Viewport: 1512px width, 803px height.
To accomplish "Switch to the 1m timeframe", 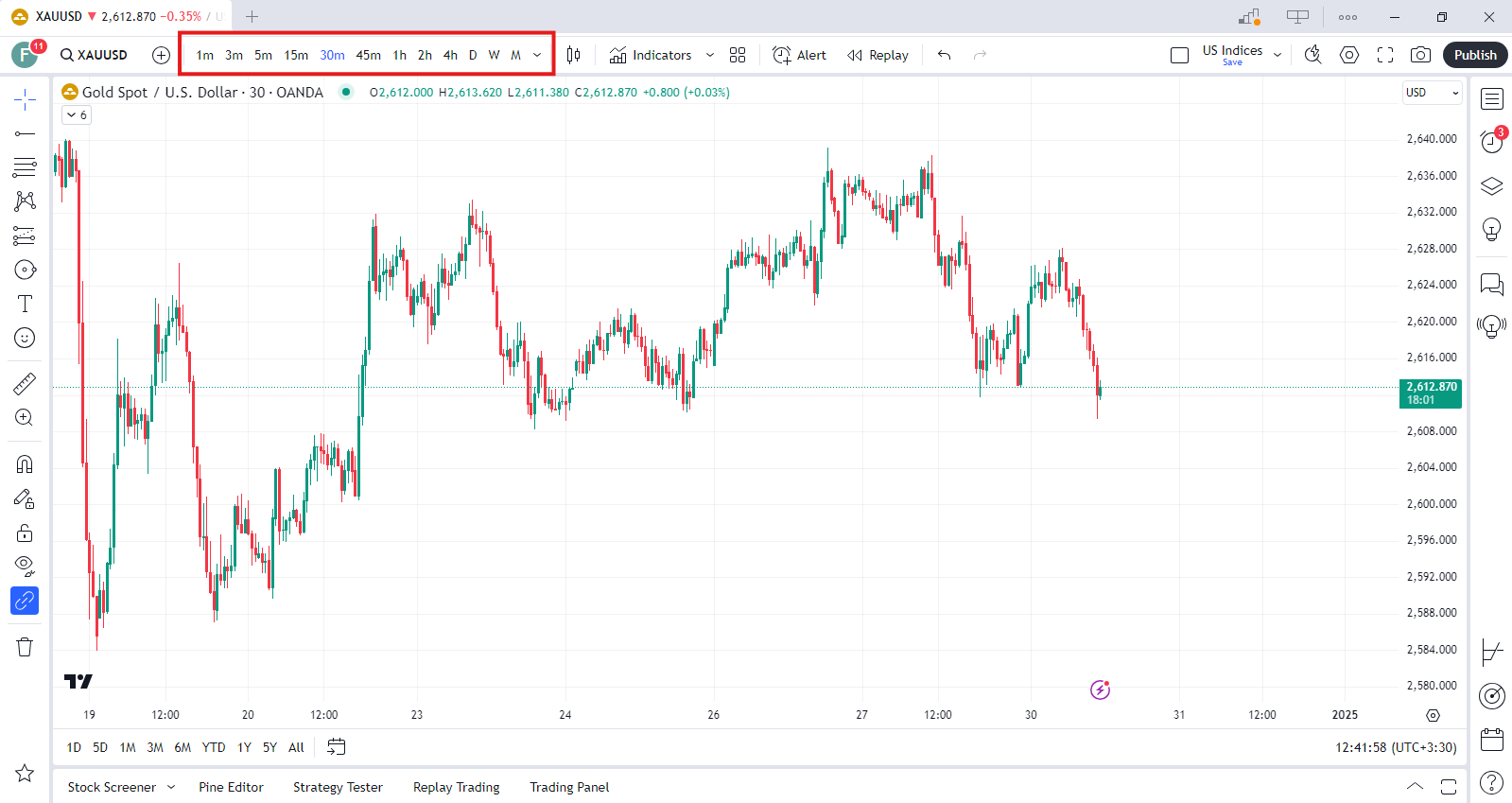I will 205,55.
